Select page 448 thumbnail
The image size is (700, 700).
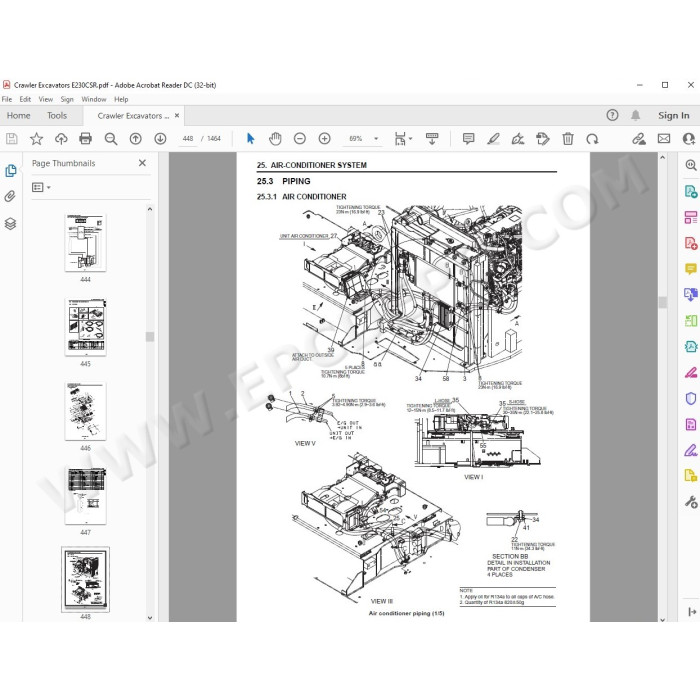[x=85, y=579]
